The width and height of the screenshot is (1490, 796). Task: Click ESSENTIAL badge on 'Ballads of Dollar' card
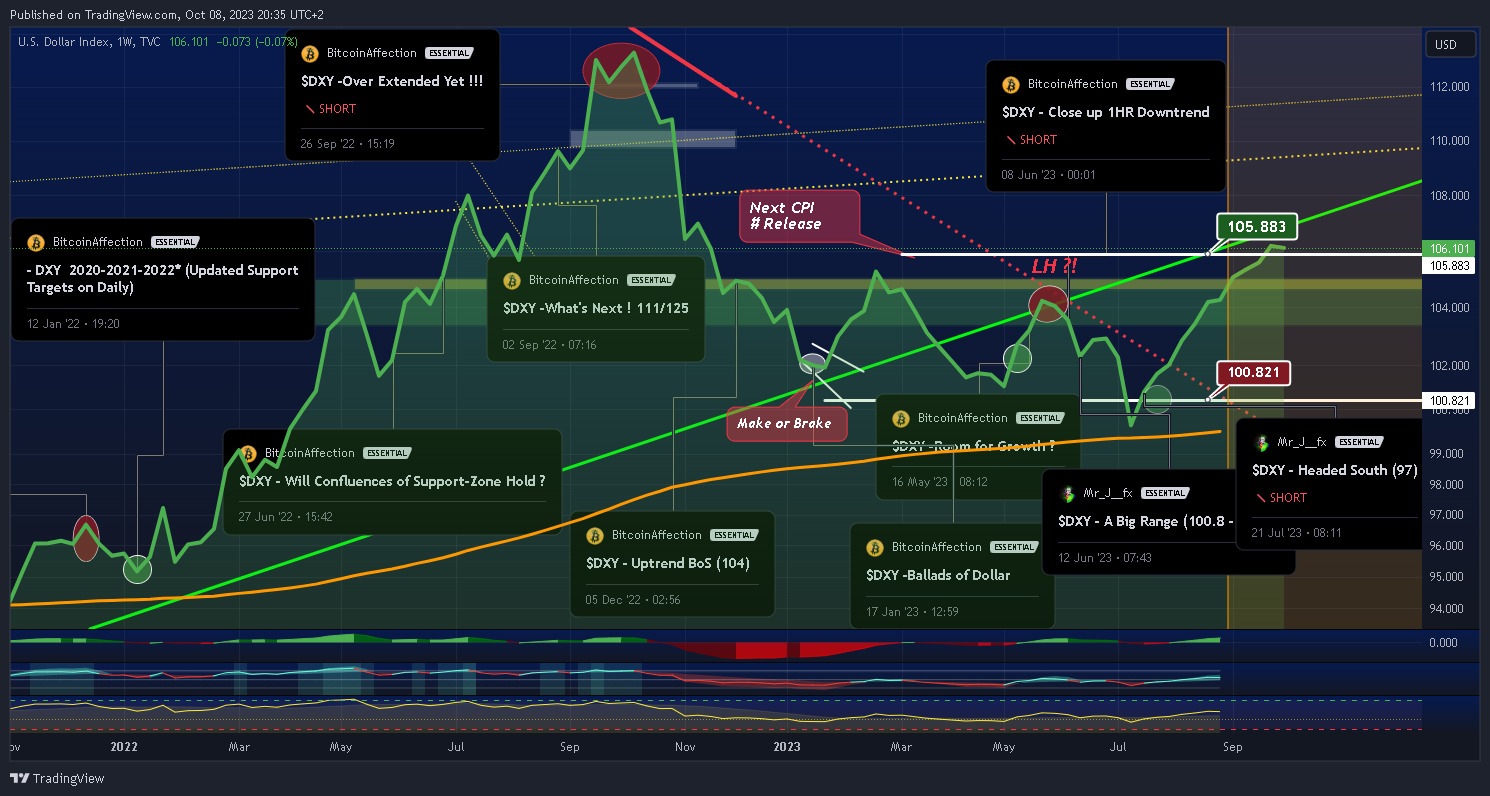[x=1014, y=547]
